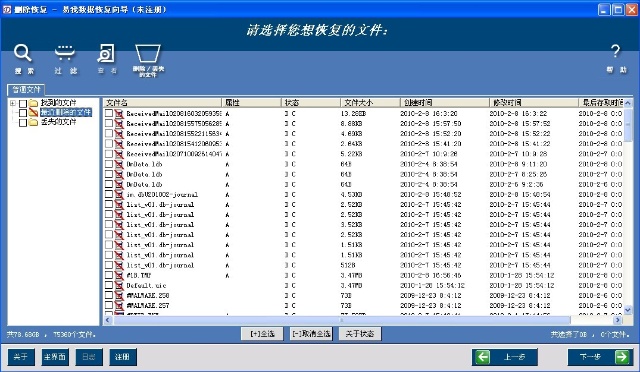Click folder icon of 丢失的文件
Viewport: 640px width, 372px height.
33,122
